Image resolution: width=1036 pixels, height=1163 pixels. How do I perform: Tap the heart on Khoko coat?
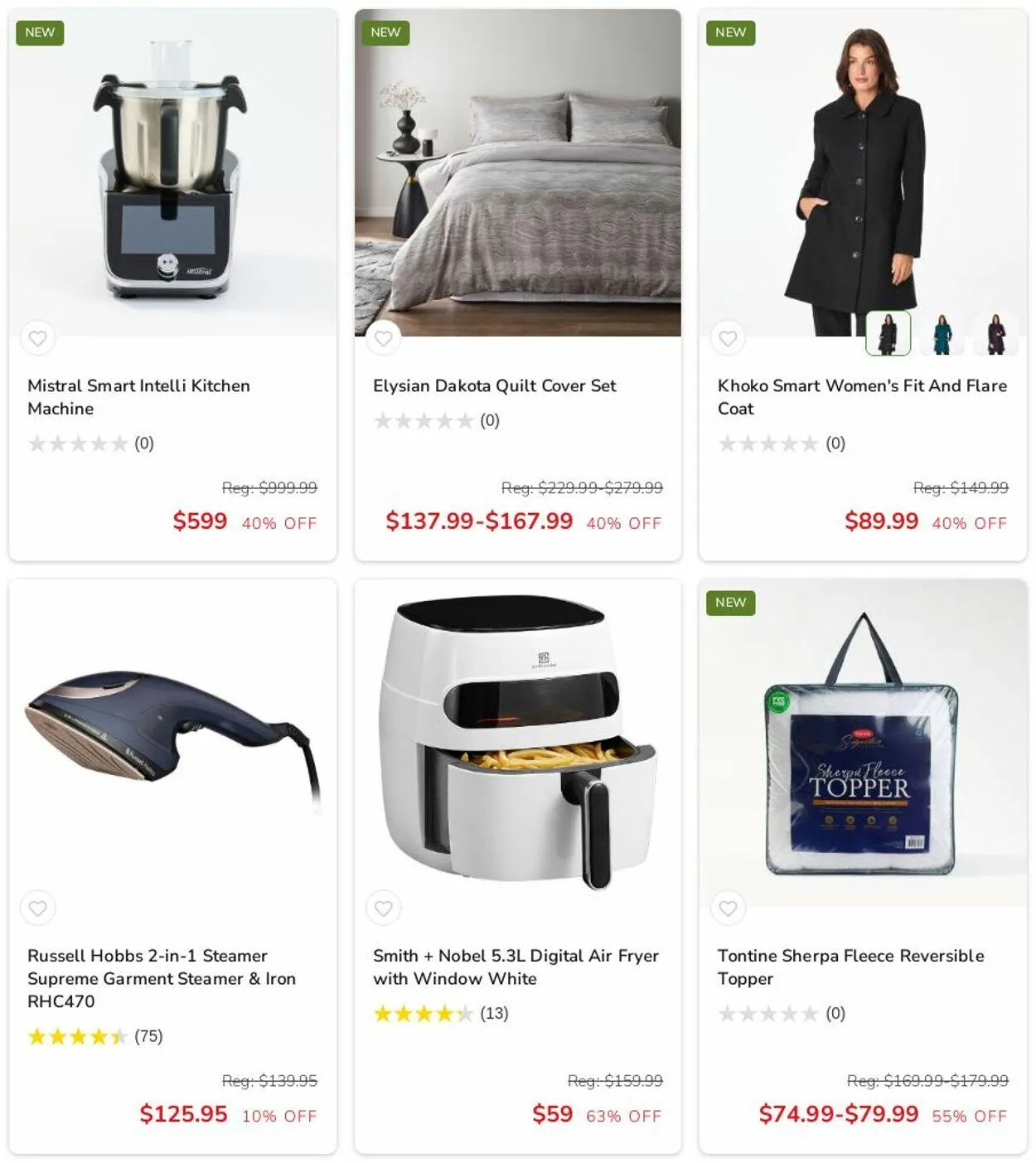point(728,338)
